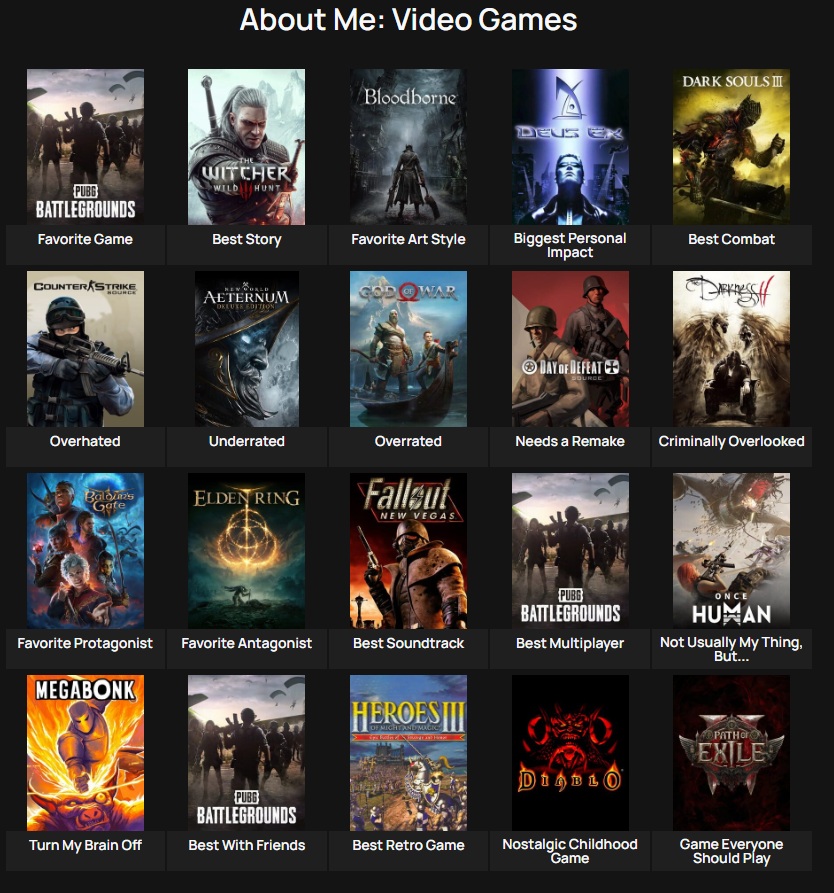Open the Baldur's Gate cover
The height and width of the screenshot is (893, 834).
(85, 551)
